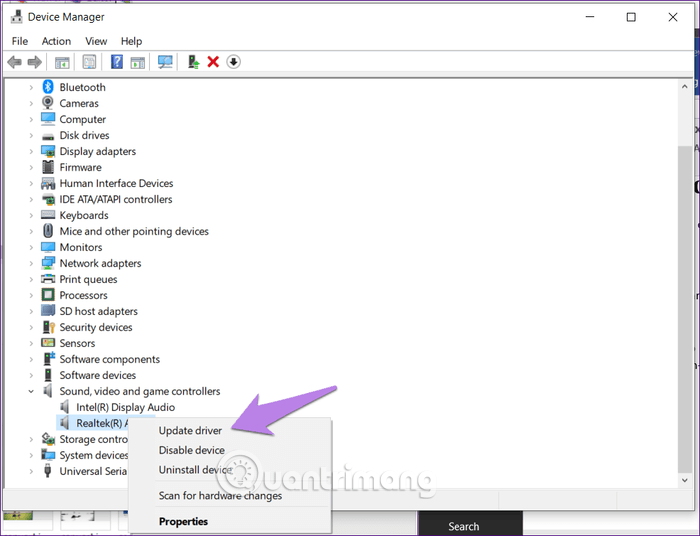Open the Action menu
This screenshot has width=700, height=536.
56,41
